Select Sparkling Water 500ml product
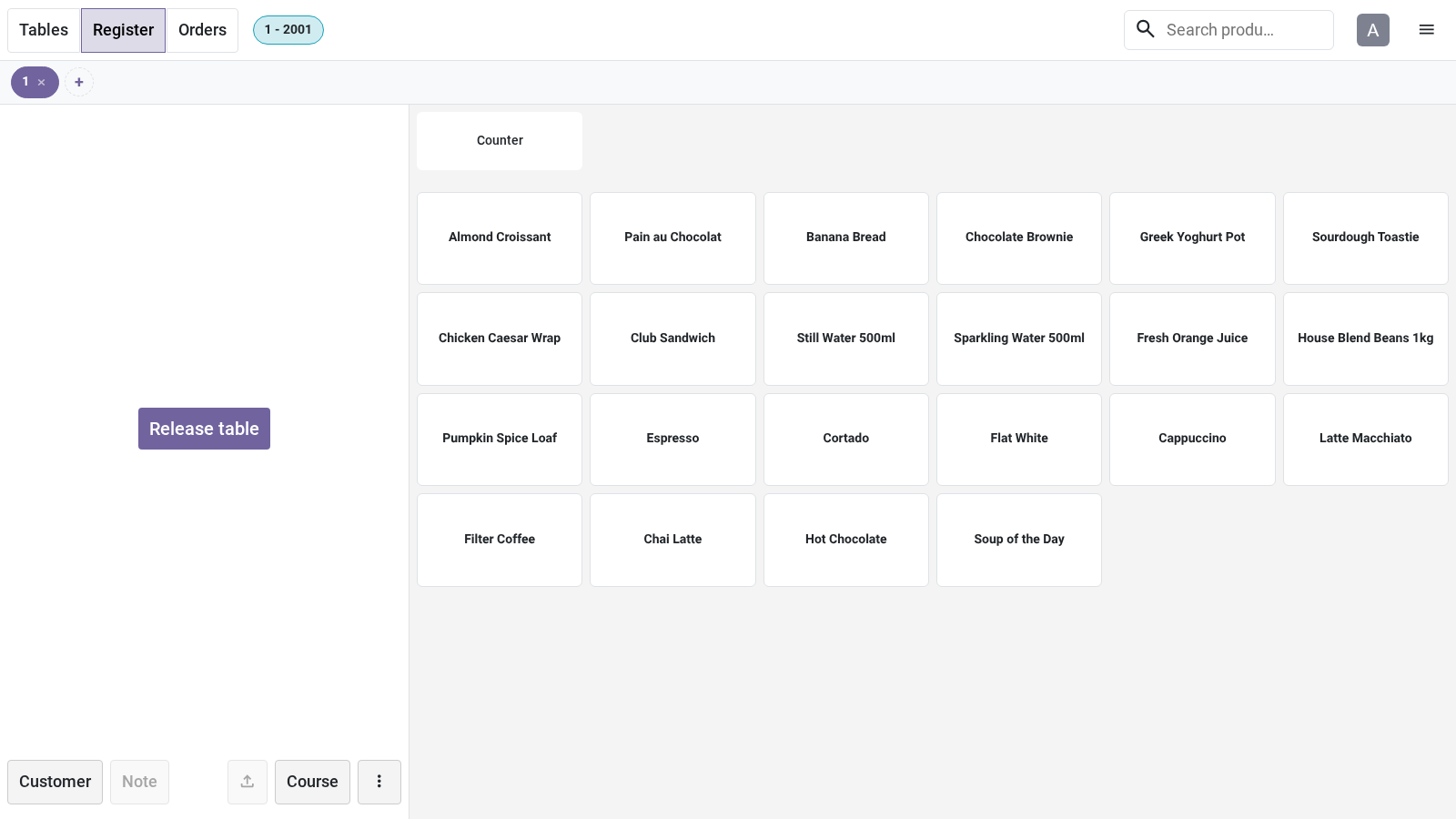The height and width of the screenshot is (819, 1456). pos(1019,339)
